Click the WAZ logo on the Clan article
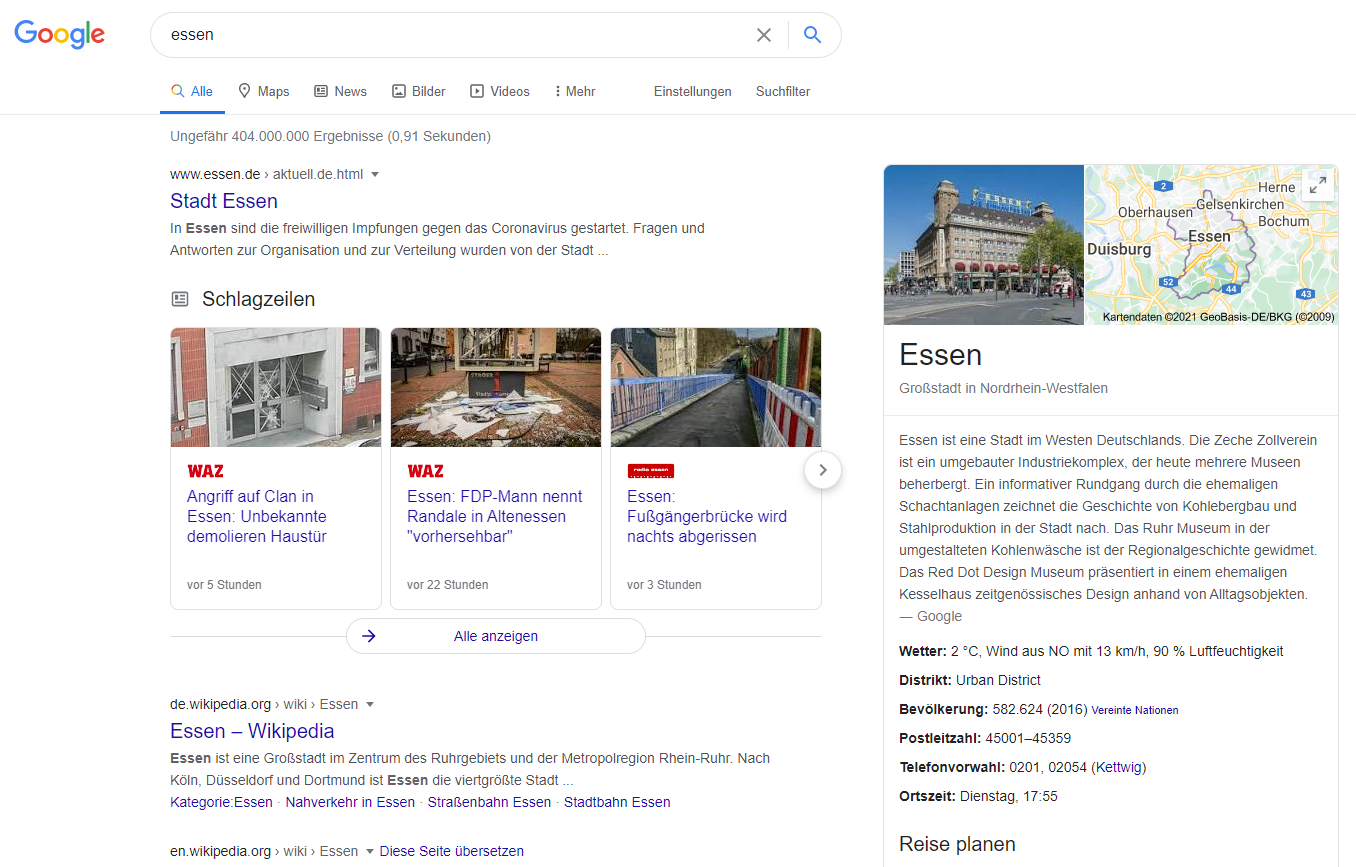This screenshot has height=867, width=1356. pyautogui.click(x=205, y=471)
